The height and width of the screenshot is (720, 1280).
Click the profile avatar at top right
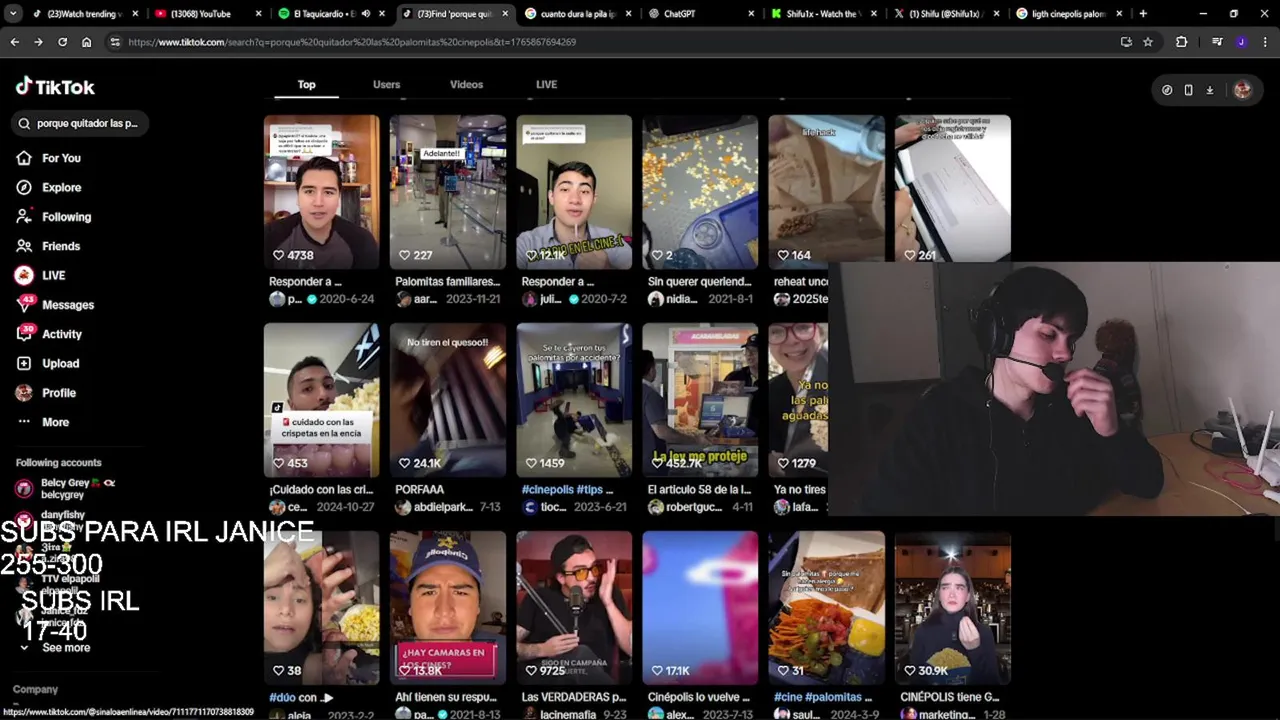[x=1242, y=90]
